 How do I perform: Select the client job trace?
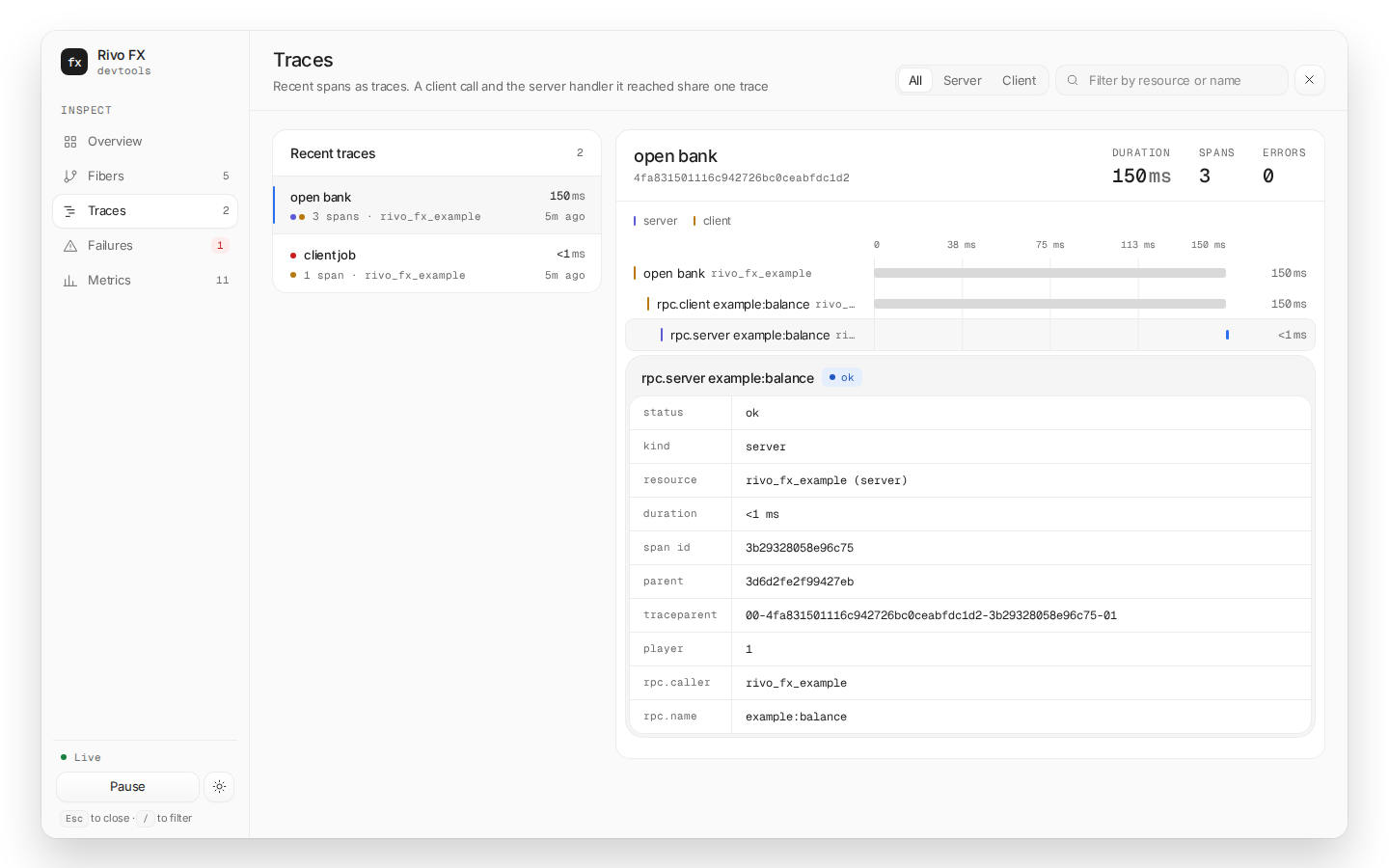pos(437,263)
